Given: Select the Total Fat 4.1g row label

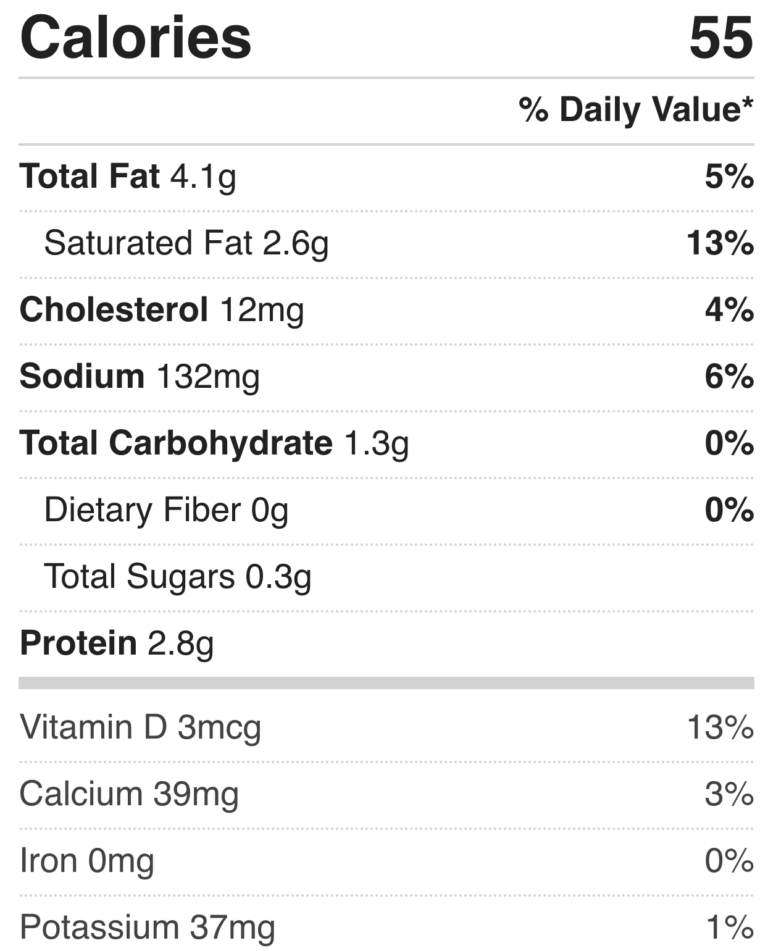Looking at the screenshot, I should point(128,177).
